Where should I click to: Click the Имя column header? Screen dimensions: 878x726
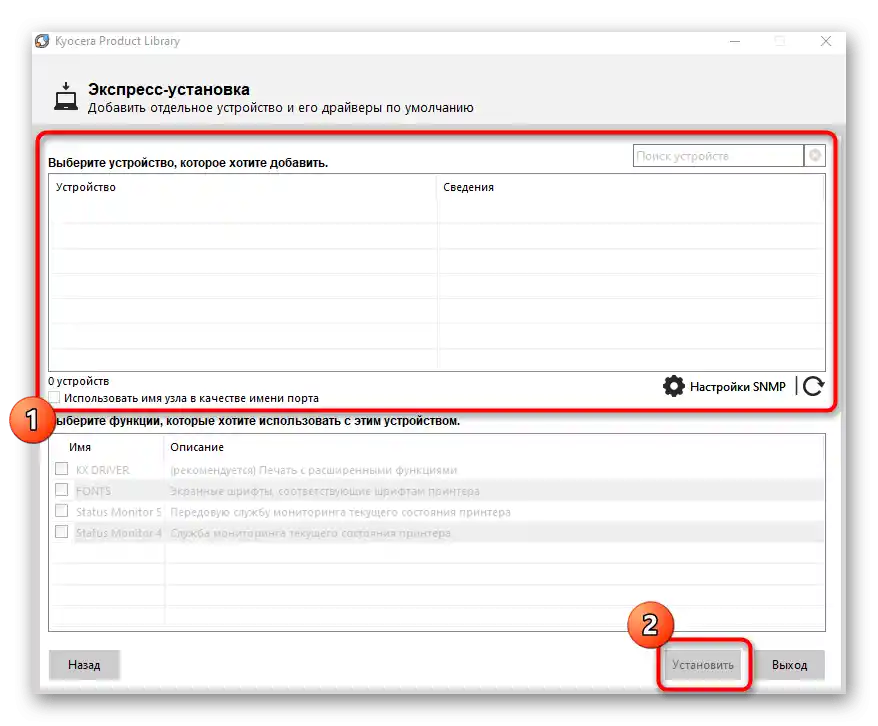(x=80, y=447)
